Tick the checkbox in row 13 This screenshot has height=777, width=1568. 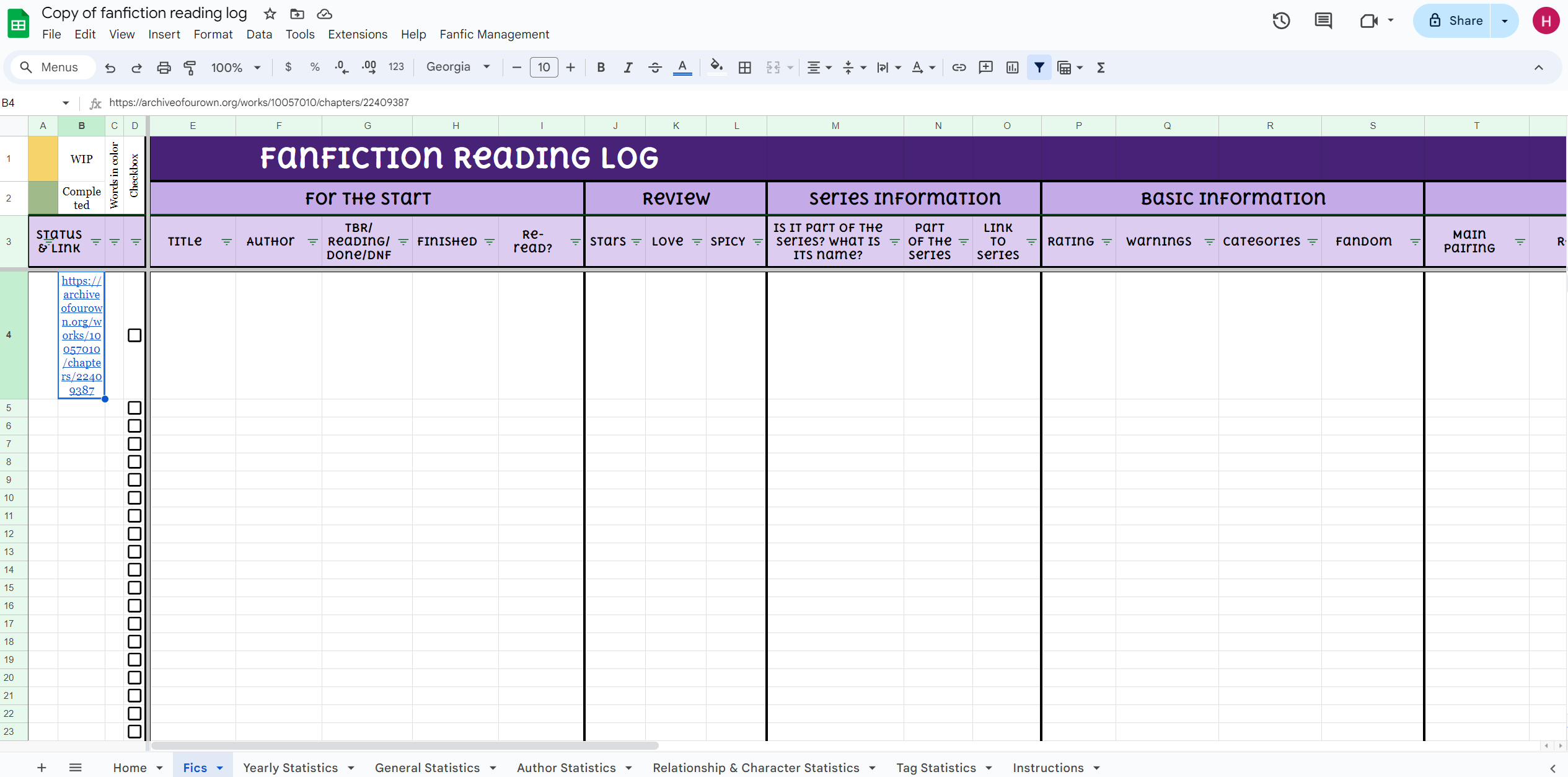point(134,552)
